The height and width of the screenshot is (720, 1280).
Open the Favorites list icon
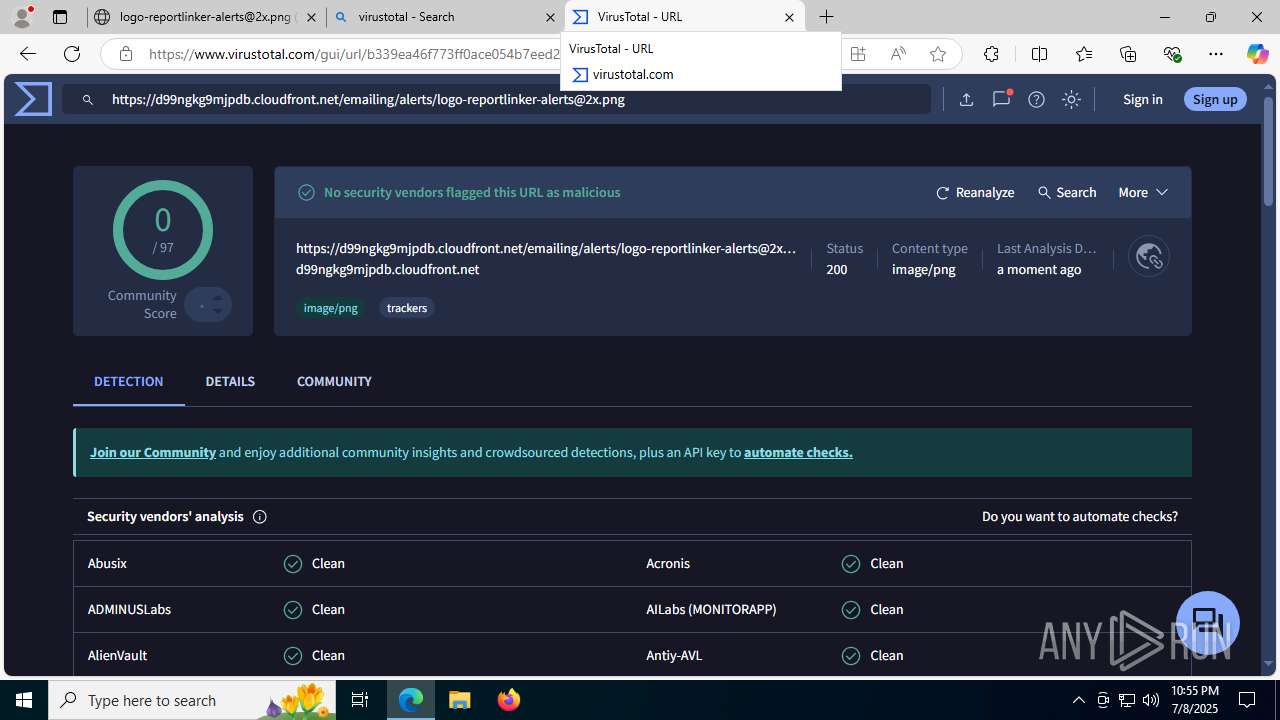point(1084,54)
